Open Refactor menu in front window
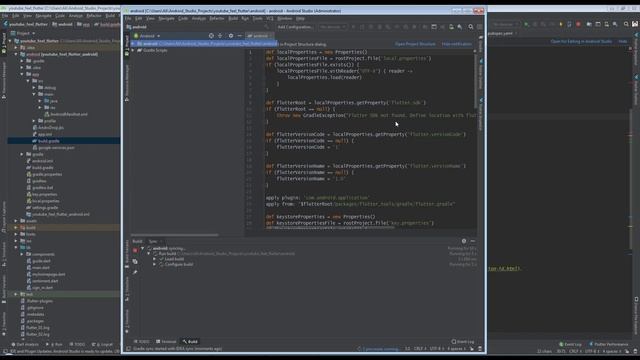640x360 pixels. (x=217, y=18)
